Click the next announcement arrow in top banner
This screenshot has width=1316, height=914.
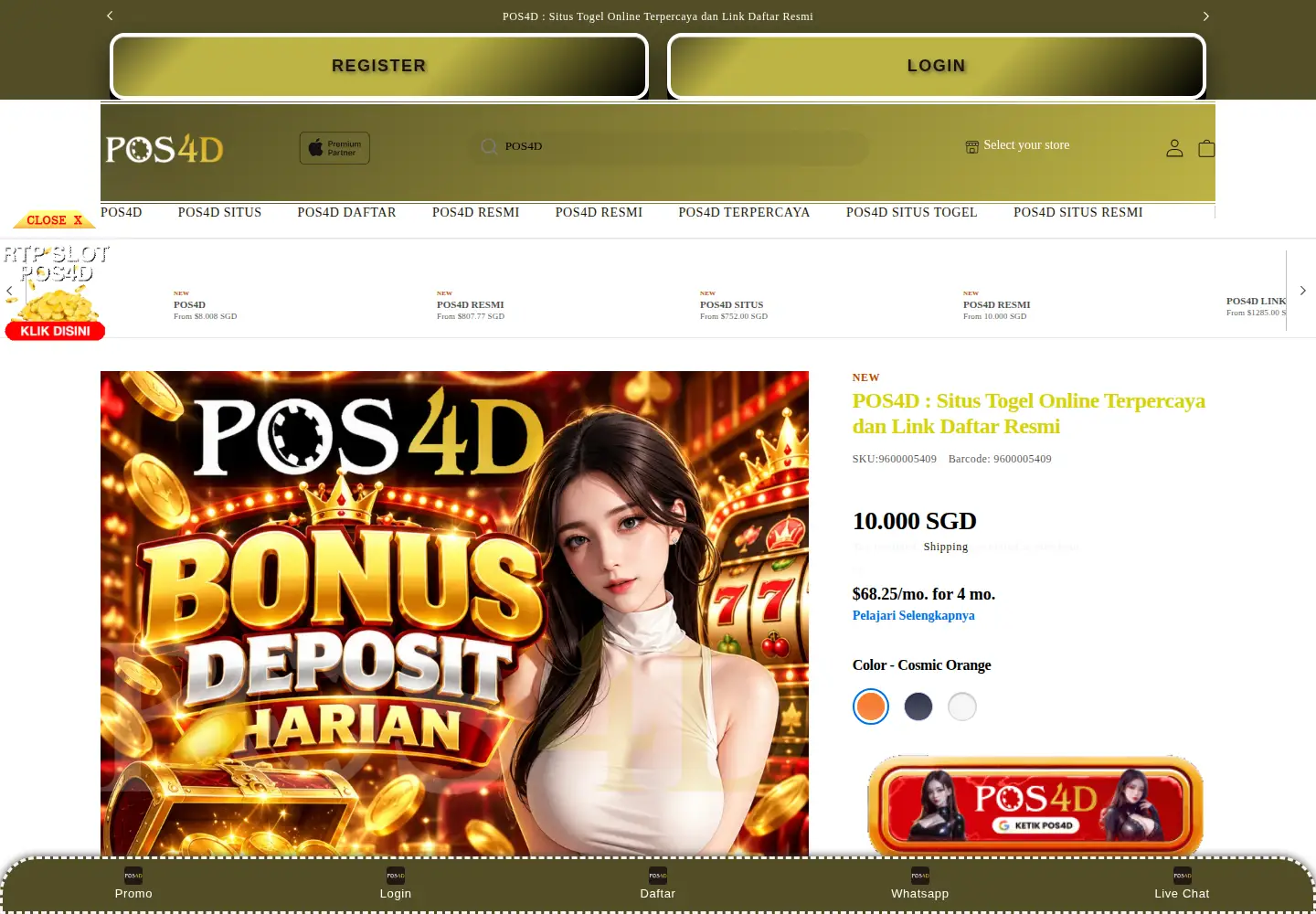[x=1205, y=16]
